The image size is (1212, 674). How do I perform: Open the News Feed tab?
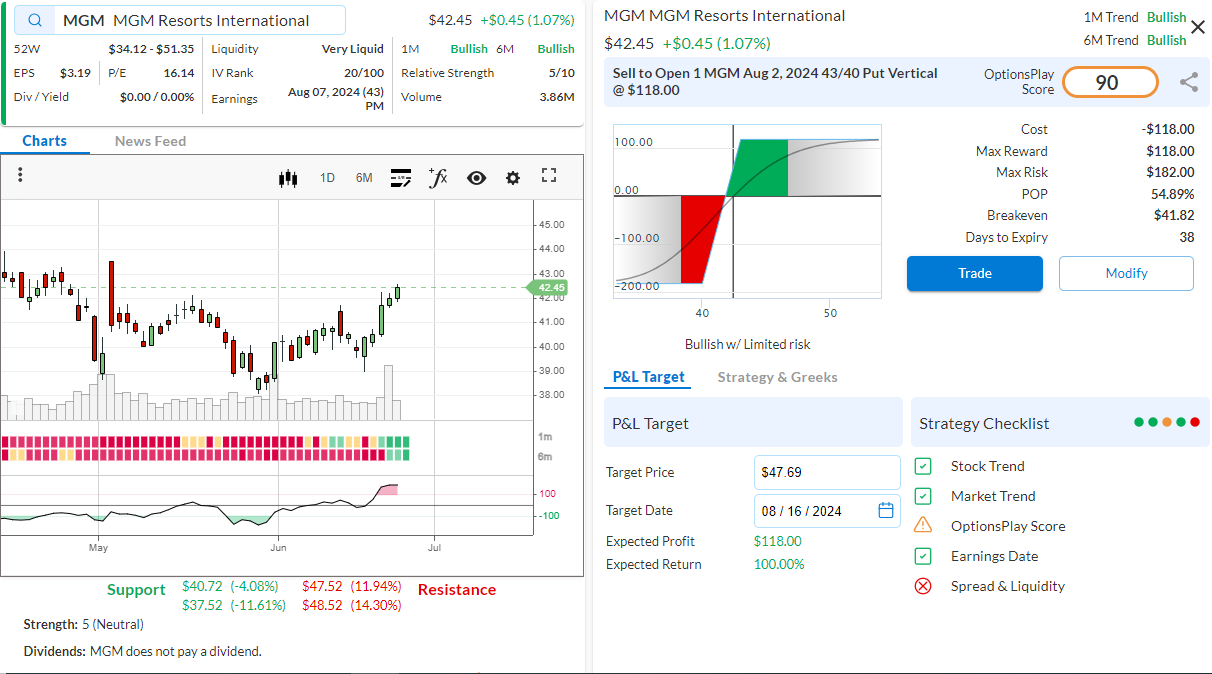pyautogui.click(x=150, y=141)
